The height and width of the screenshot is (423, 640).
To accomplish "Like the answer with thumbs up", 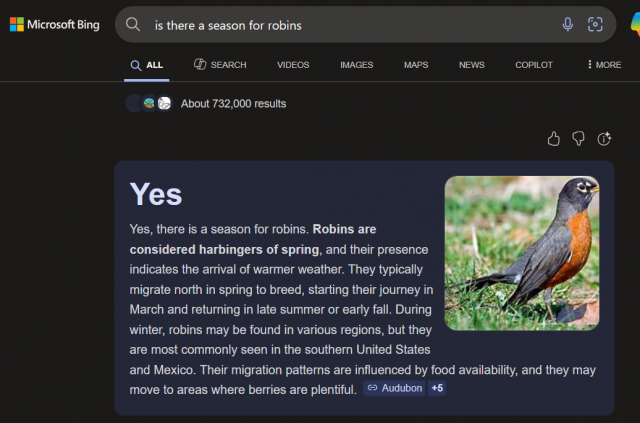I will point(554,138).
